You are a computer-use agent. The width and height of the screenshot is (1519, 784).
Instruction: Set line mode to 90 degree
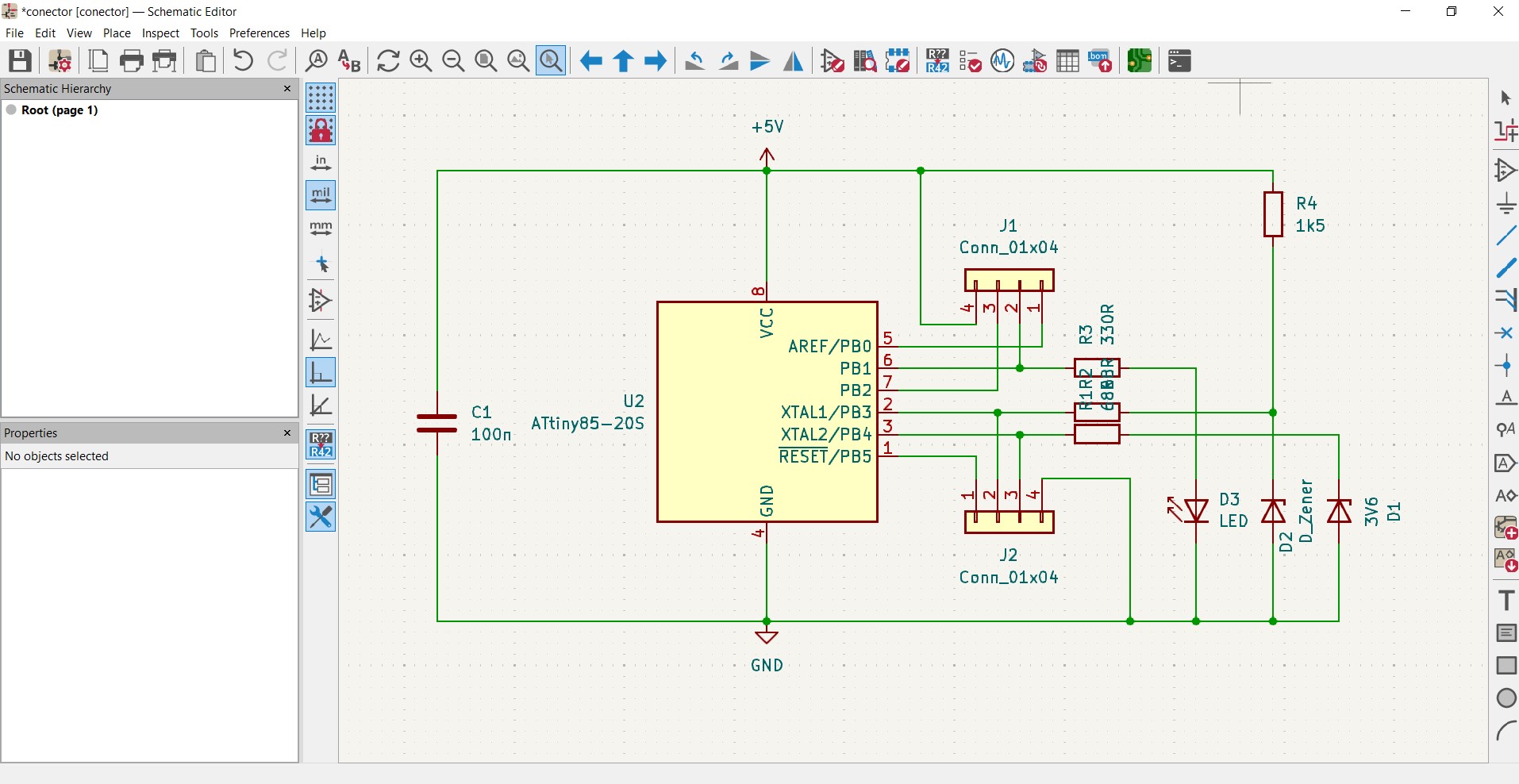tap(321, 372)
